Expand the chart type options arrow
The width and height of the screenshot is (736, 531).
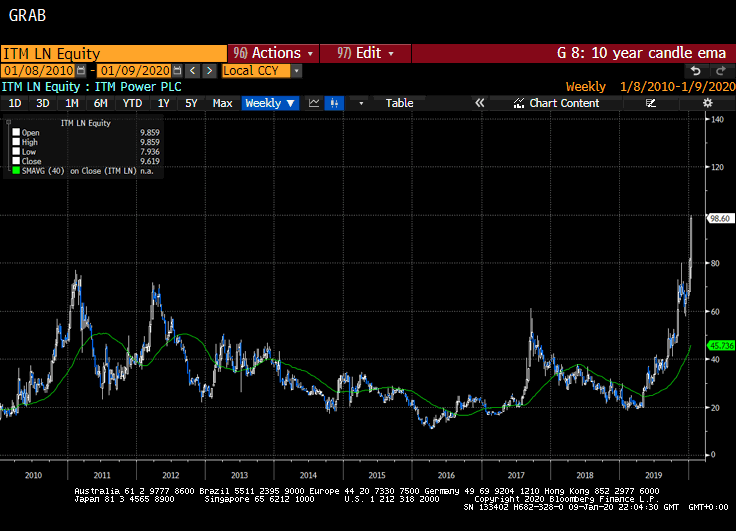pyautogui.click(x=361, y=103)
